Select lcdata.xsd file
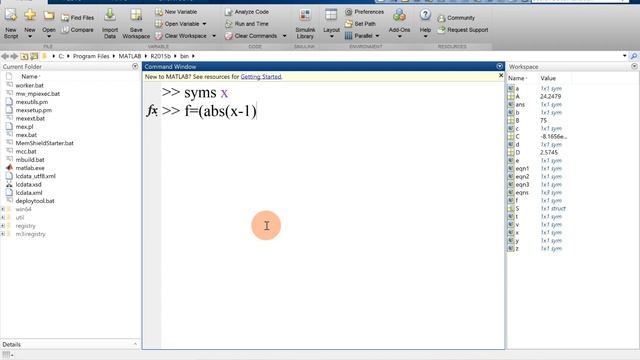 [x=29, y=184]
